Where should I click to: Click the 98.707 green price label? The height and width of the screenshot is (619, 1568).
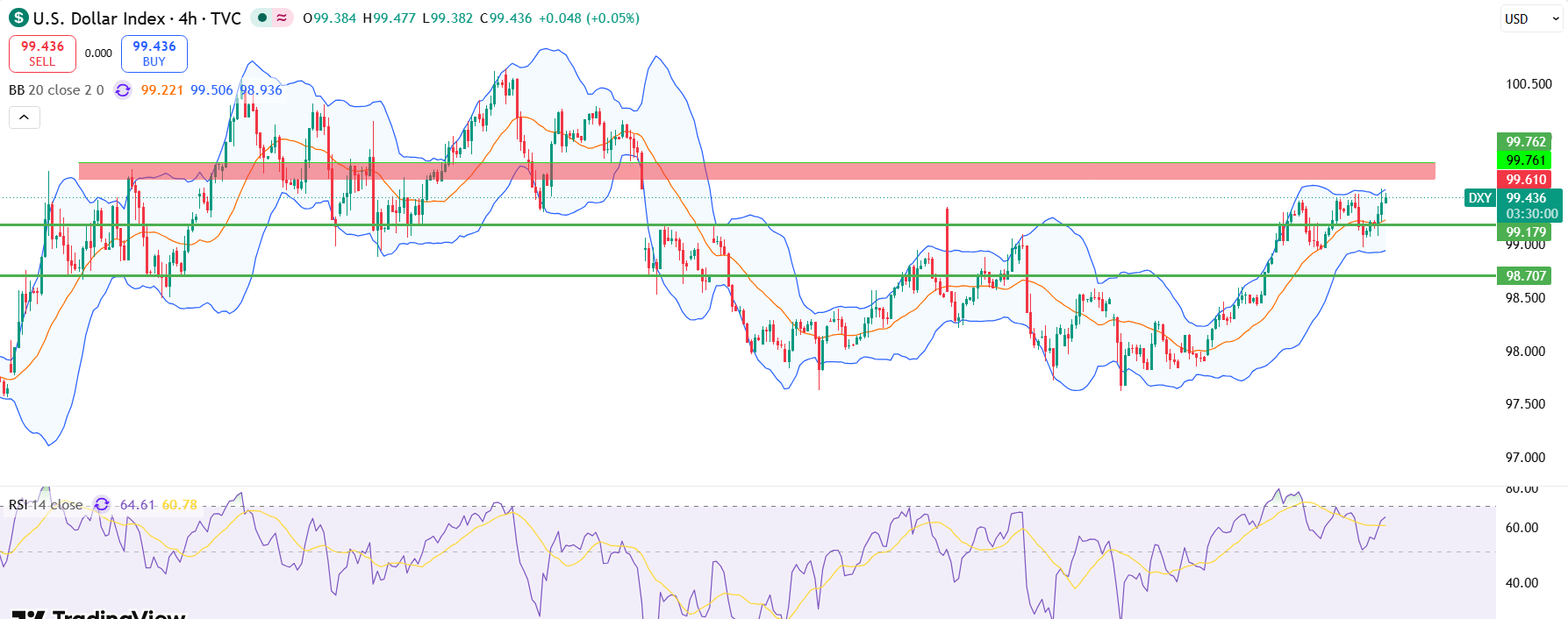point(1525,275)
